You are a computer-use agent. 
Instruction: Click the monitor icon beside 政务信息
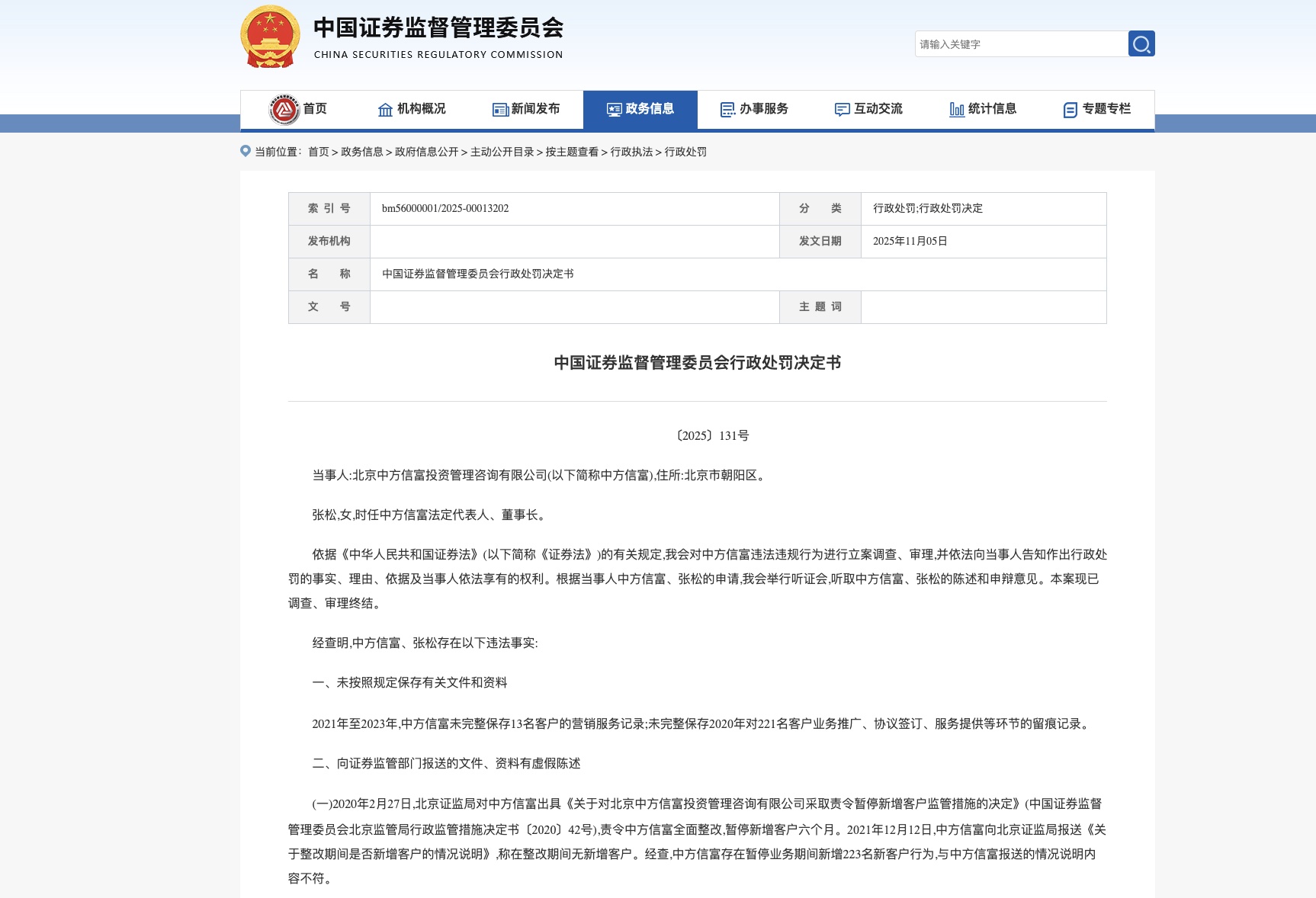pos(614,110)
